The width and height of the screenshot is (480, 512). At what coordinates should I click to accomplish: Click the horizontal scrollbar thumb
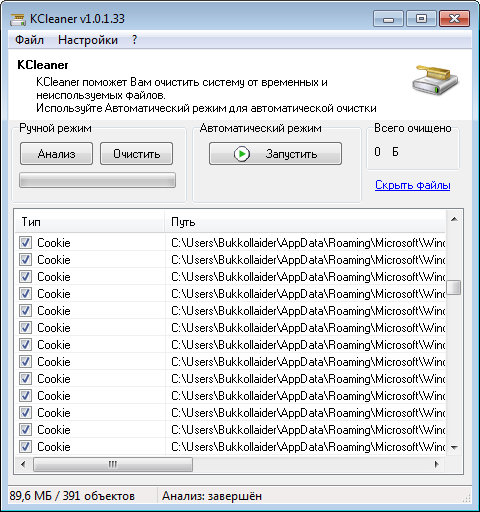click(x=113, y=464)
